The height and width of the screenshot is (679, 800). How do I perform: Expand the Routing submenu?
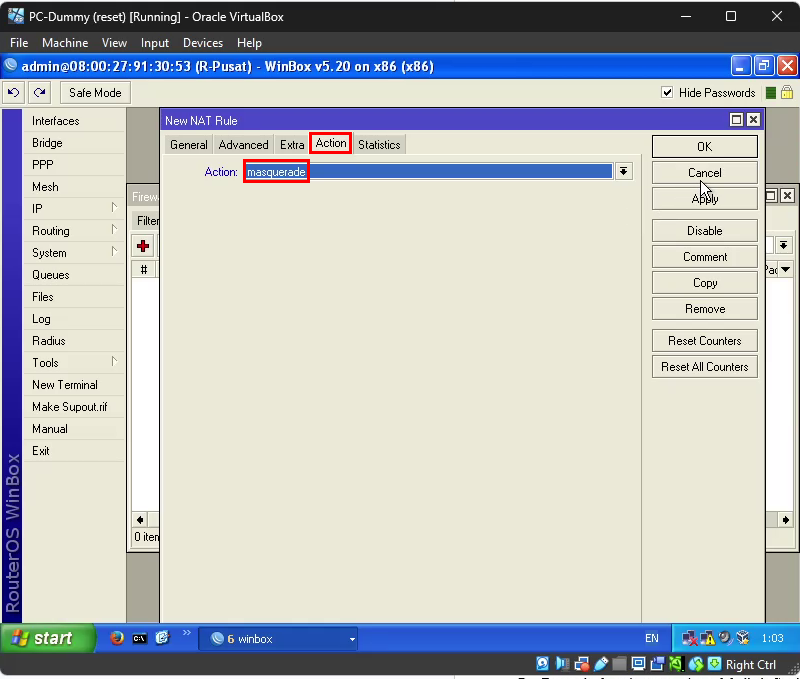point(114,230)
